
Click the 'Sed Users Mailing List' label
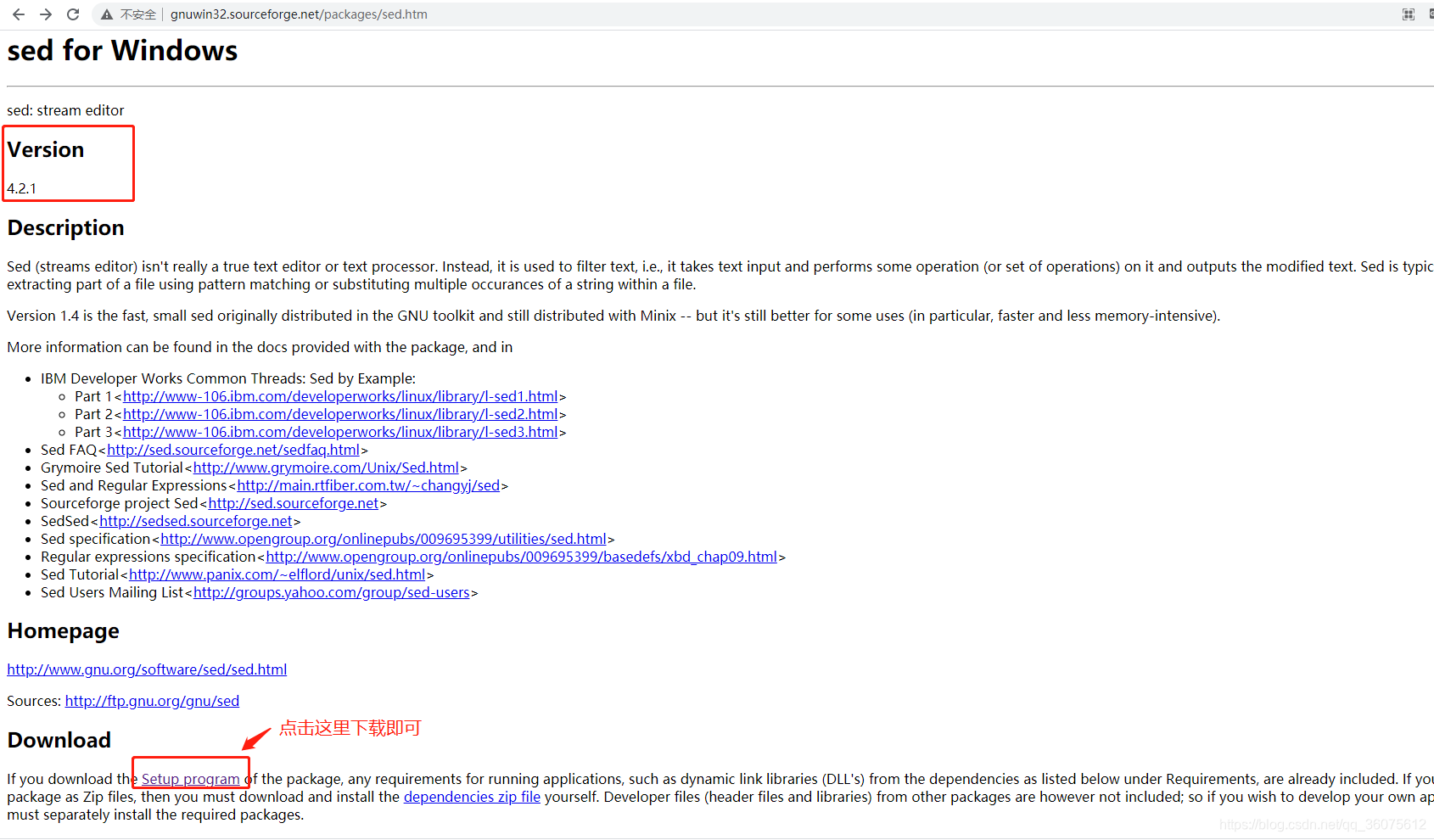tap(112, 592)
